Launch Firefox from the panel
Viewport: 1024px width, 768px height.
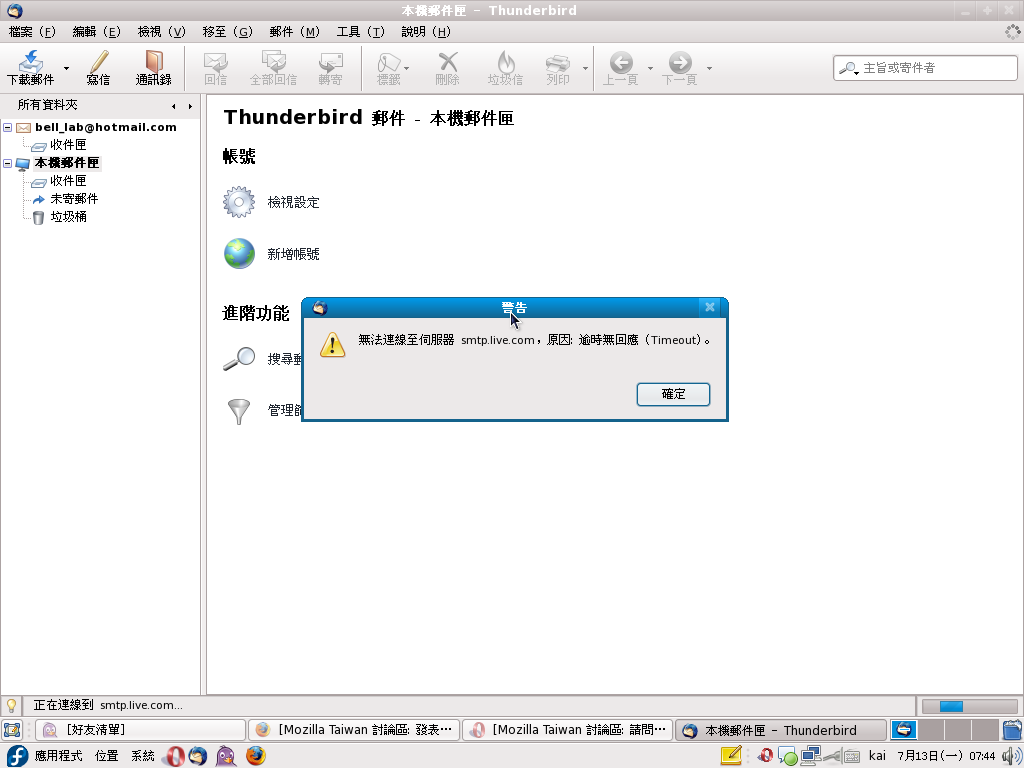pyautogui.click(x=256, y=756)
